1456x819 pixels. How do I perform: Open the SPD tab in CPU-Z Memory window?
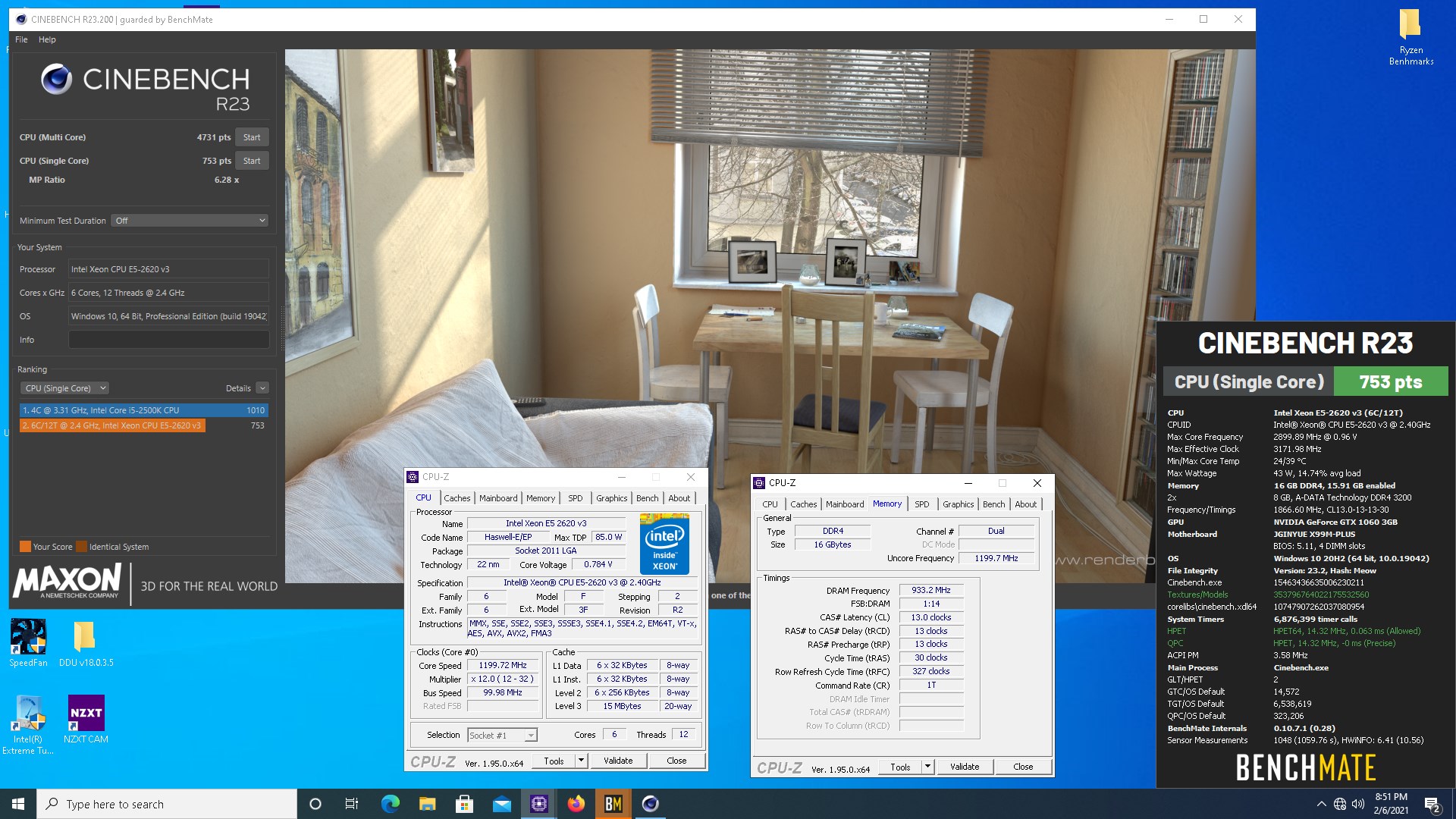coord(921,504)
